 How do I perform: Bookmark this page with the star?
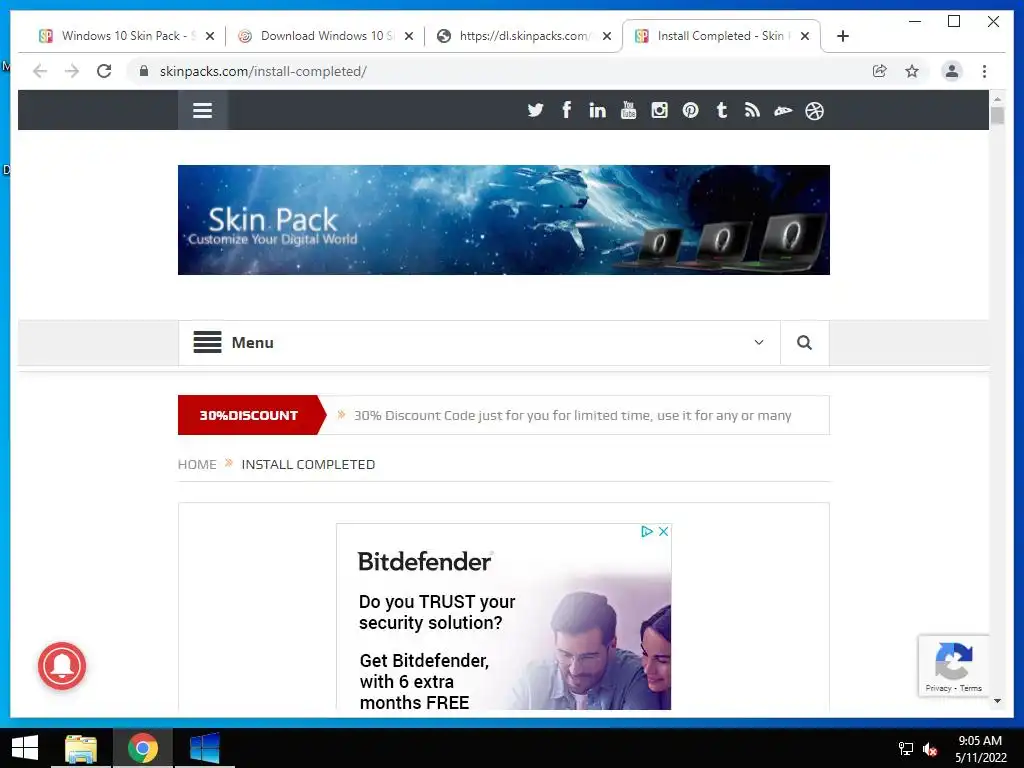pos(912,71)
